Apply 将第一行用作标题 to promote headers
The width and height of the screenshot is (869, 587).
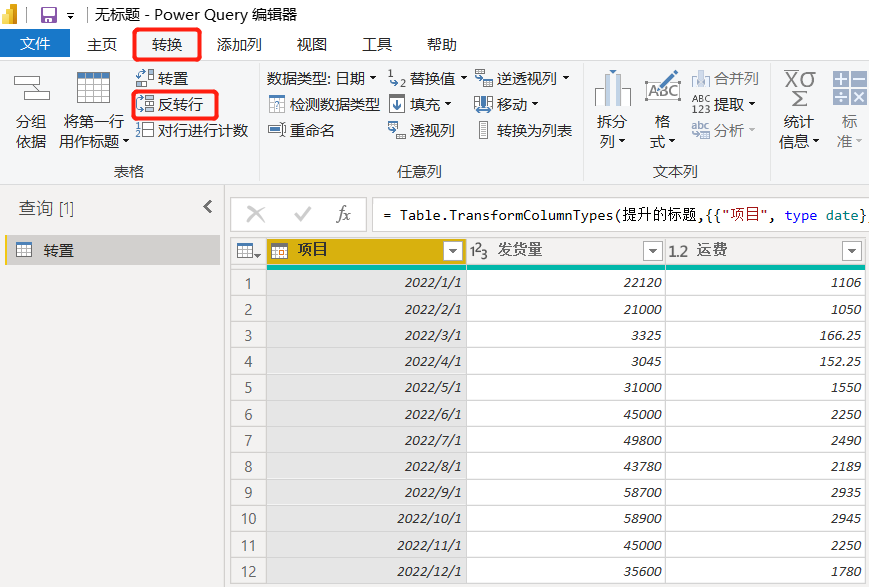(x=92, y=110)
